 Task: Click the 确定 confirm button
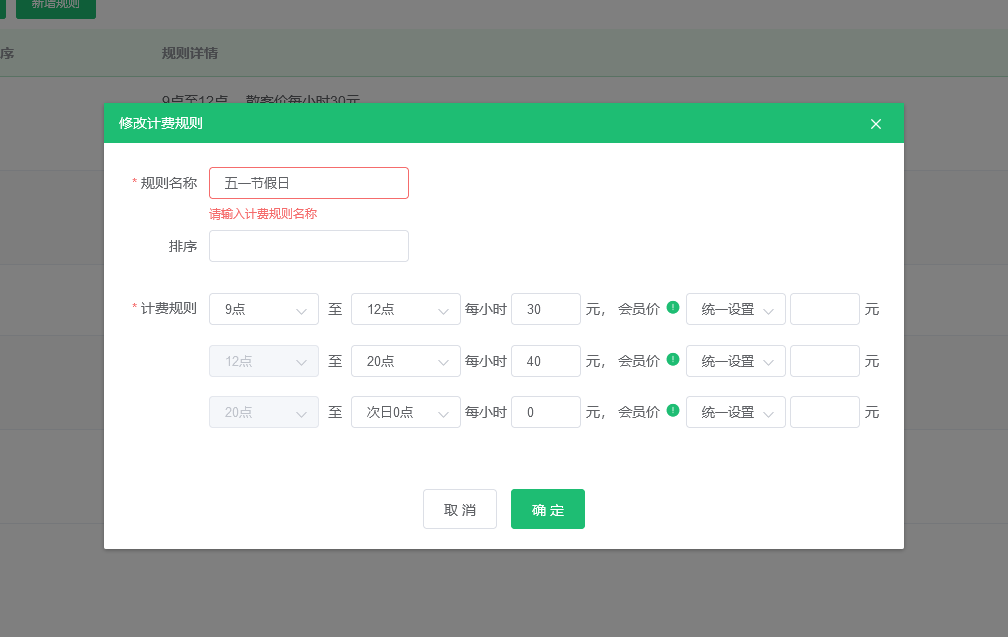[x=548, y=509]
